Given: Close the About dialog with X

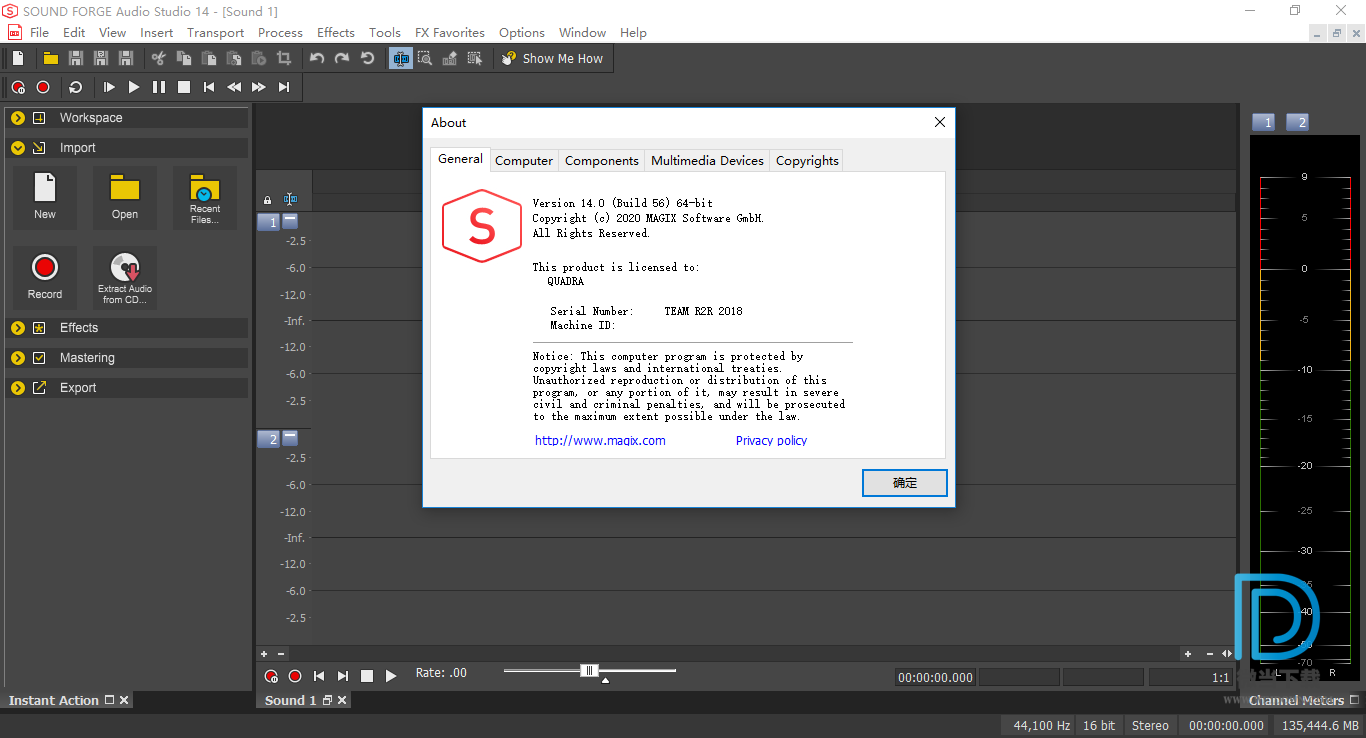Looking at the screenshot, I should click(939, 122).
